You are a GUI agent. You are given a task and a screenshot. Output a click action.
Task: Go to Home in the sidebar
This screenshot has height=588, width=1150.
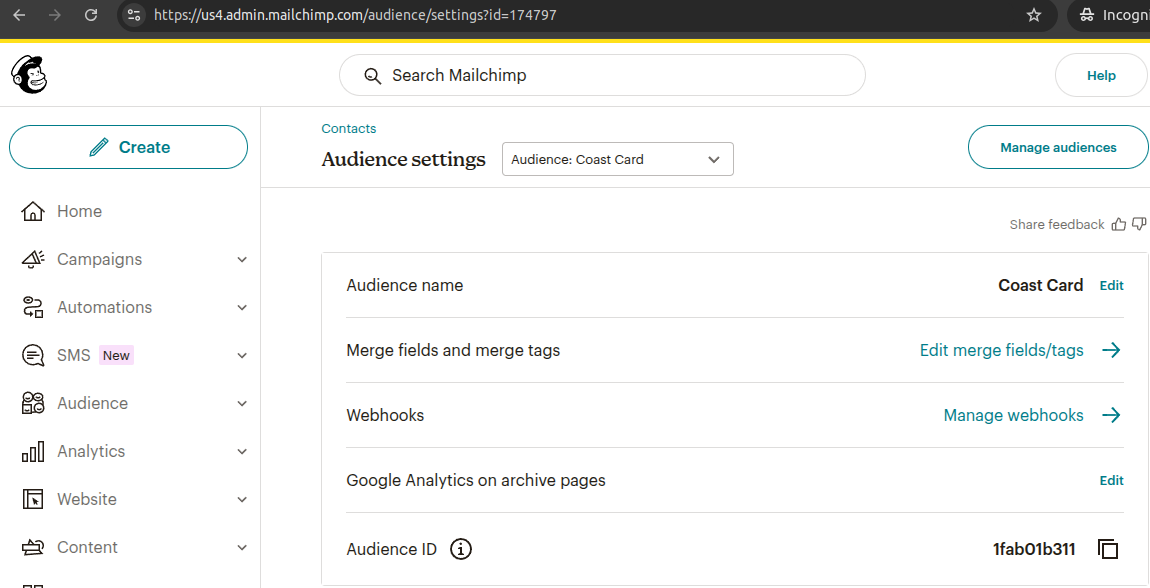coord(79,211)
